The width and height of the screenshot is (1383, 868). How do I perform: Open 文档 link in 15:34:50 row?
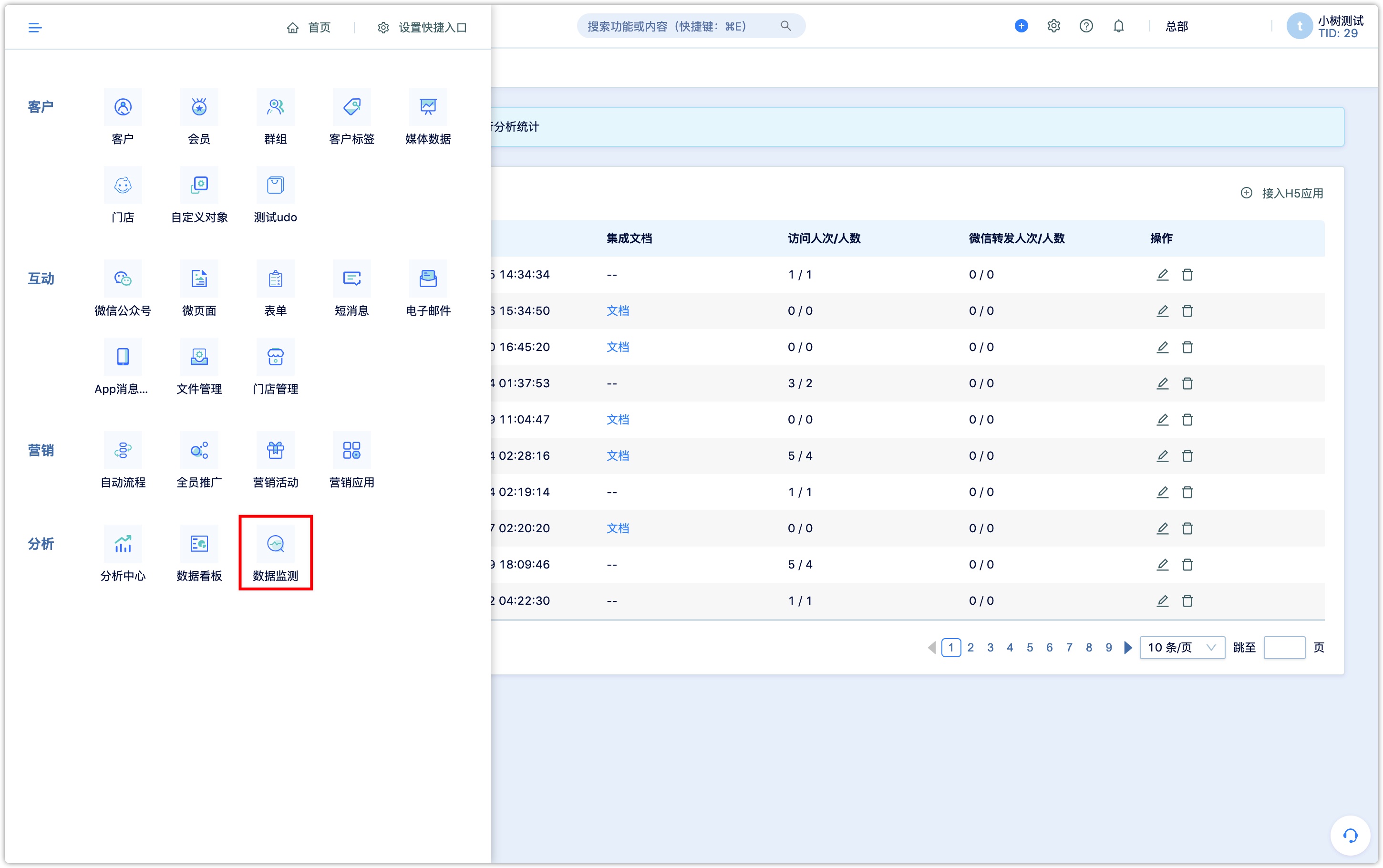click(618, 310)
